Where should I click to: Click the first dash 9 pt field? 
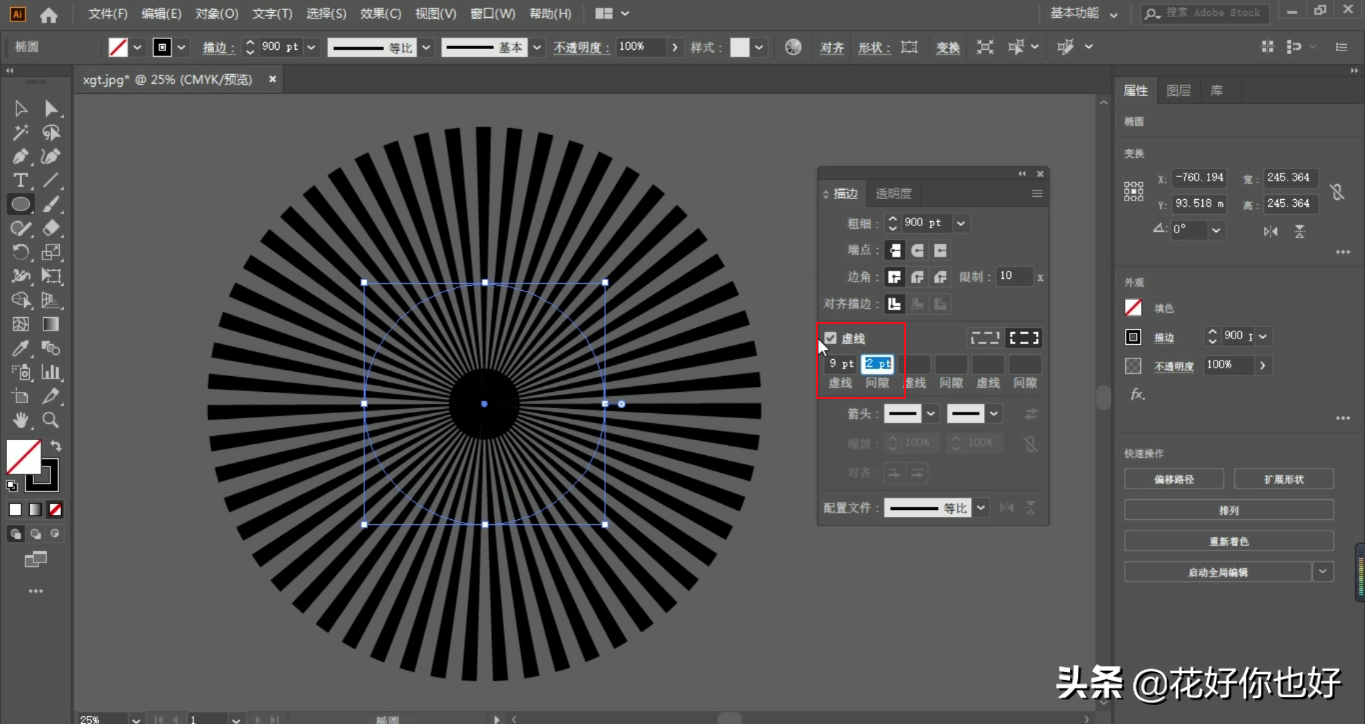841,364
